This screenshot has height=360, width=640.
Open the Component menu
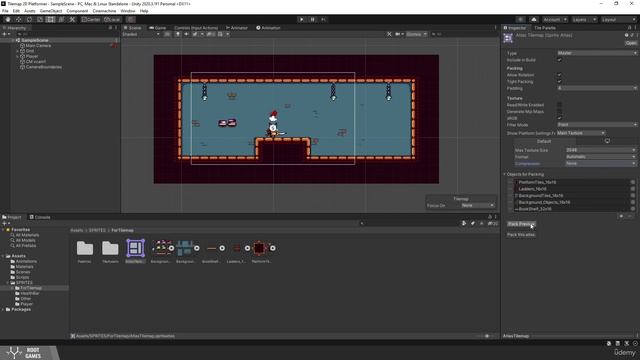pyautogui.click(x=77, y=11)
